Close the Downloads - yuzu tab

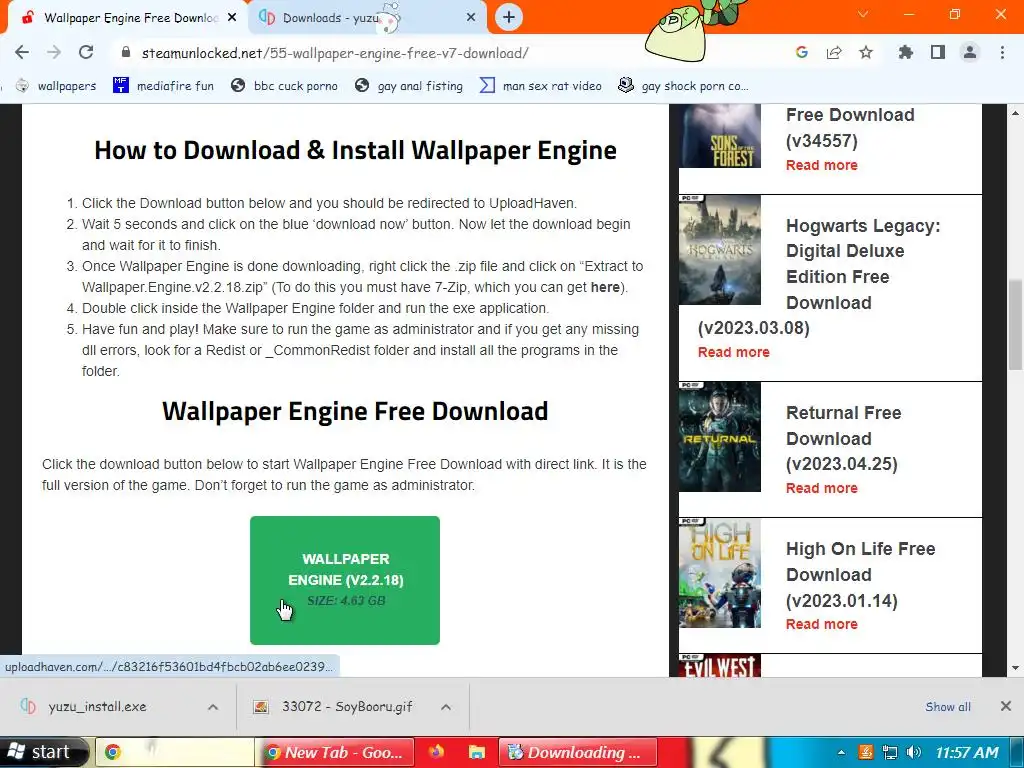(471, 18)
